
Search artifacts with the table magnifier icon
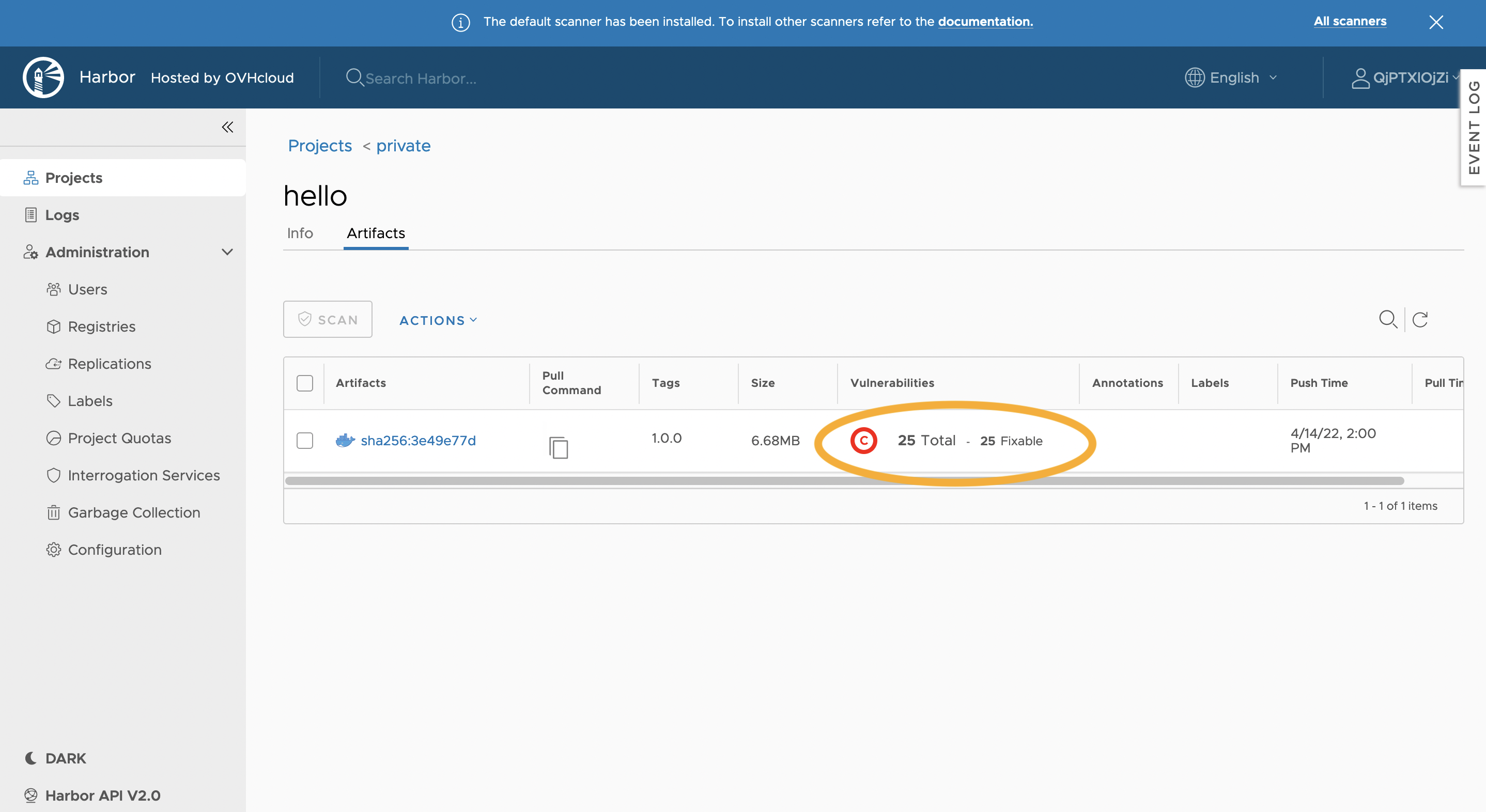(x=1387, y=319)
